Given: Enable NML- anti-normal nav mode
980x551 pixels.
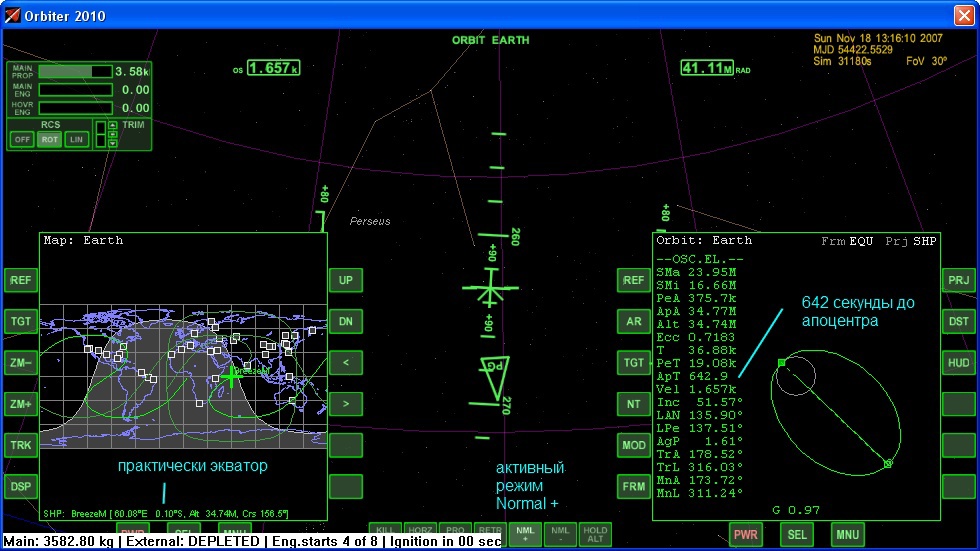Looking at the screenshot, I should coord(560,534).
